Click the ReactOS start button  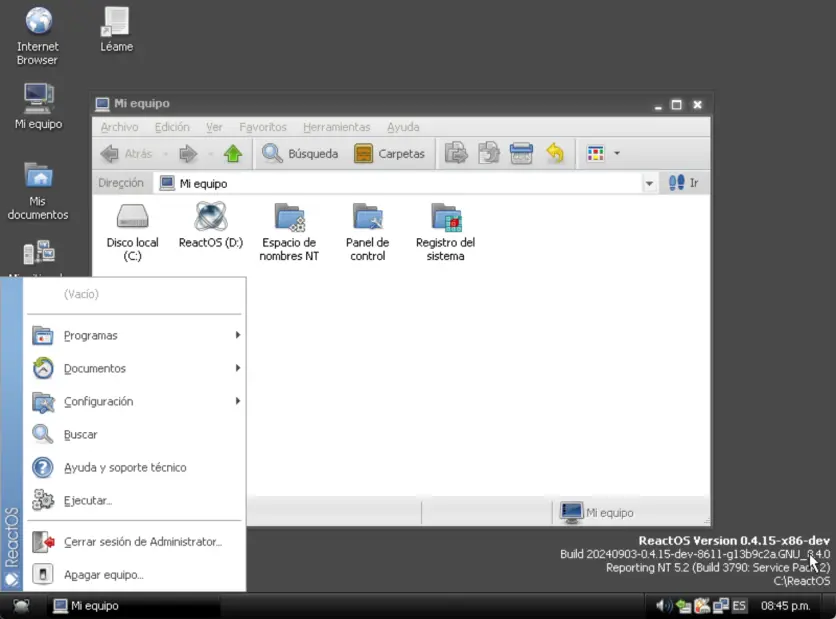click(x=21, y=606)
